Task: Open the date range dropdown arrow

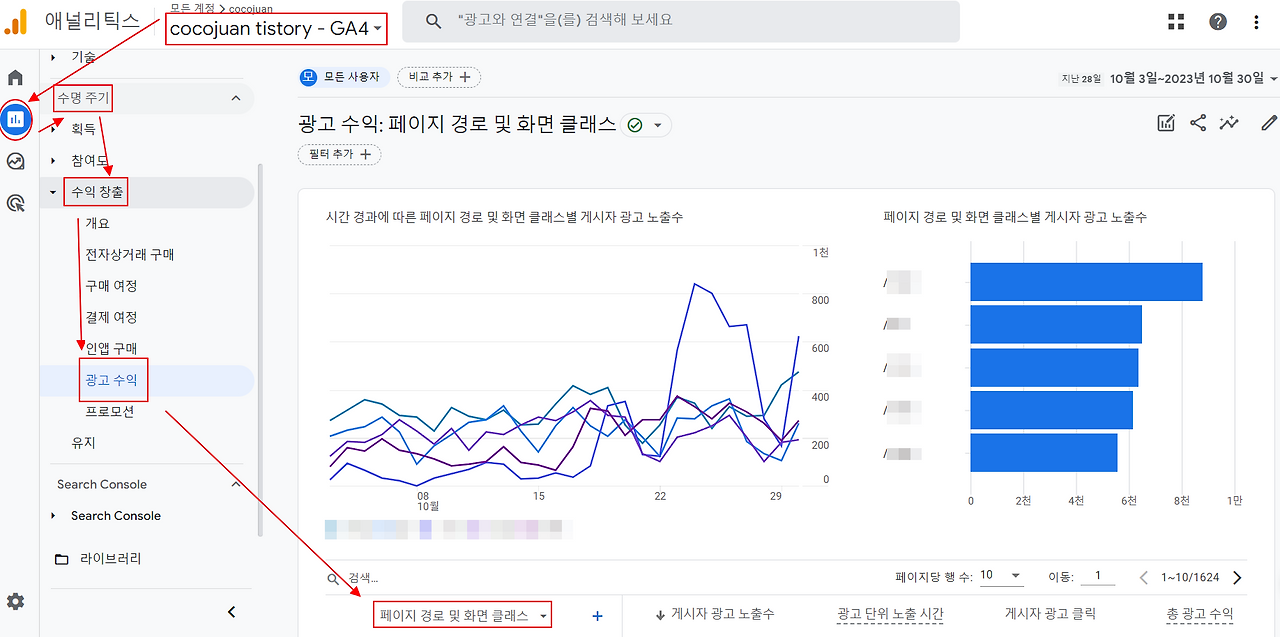Action: 1273,78
